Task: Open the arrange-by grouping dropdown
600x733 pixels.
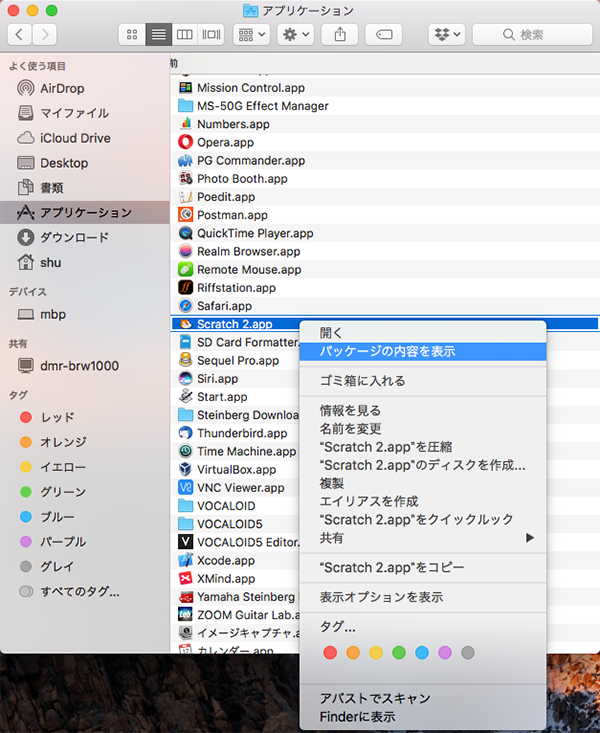Action: click(252, 35)
